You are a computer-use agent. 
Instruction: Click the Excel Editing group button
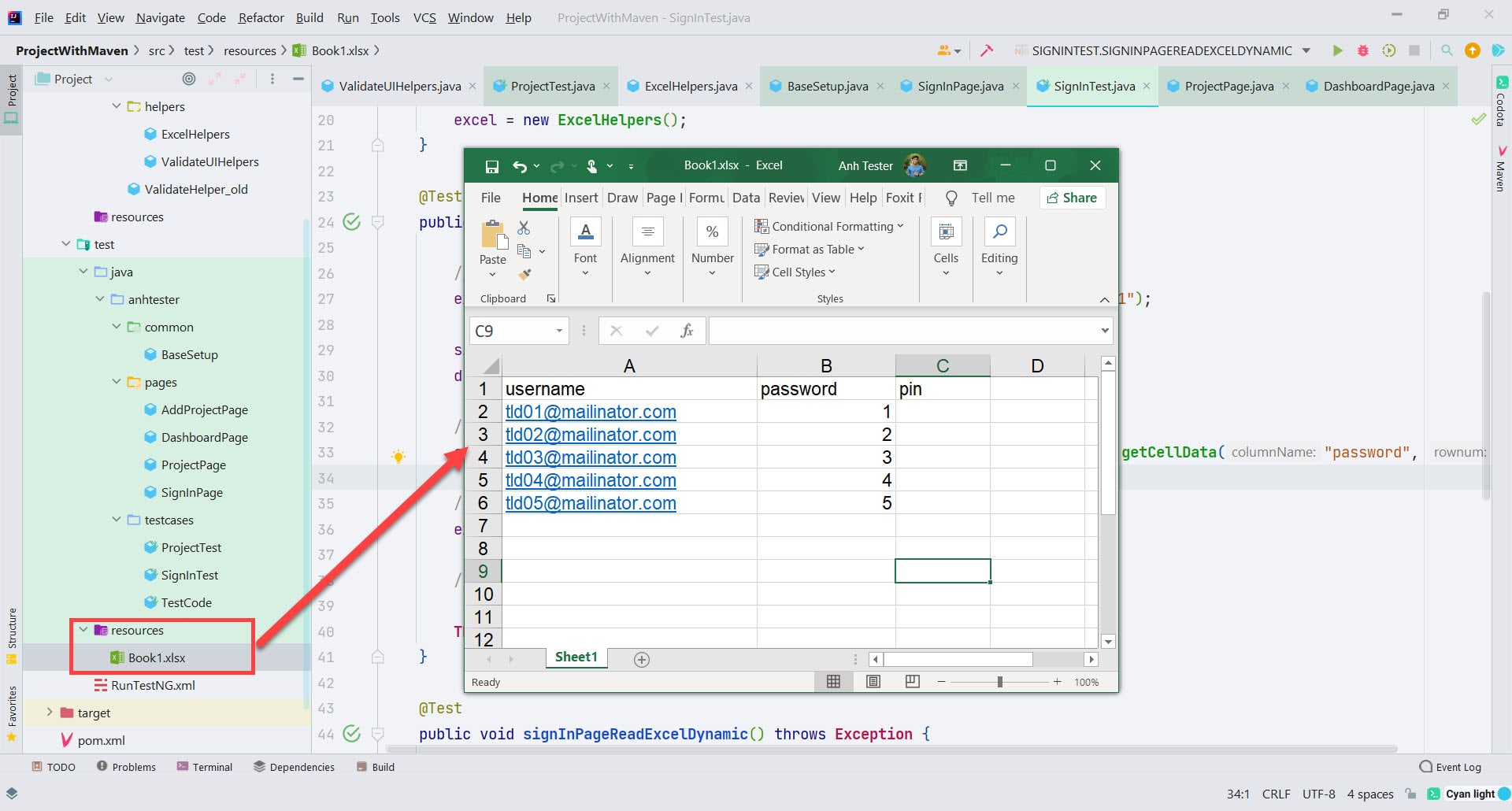[x=999, y=247]
